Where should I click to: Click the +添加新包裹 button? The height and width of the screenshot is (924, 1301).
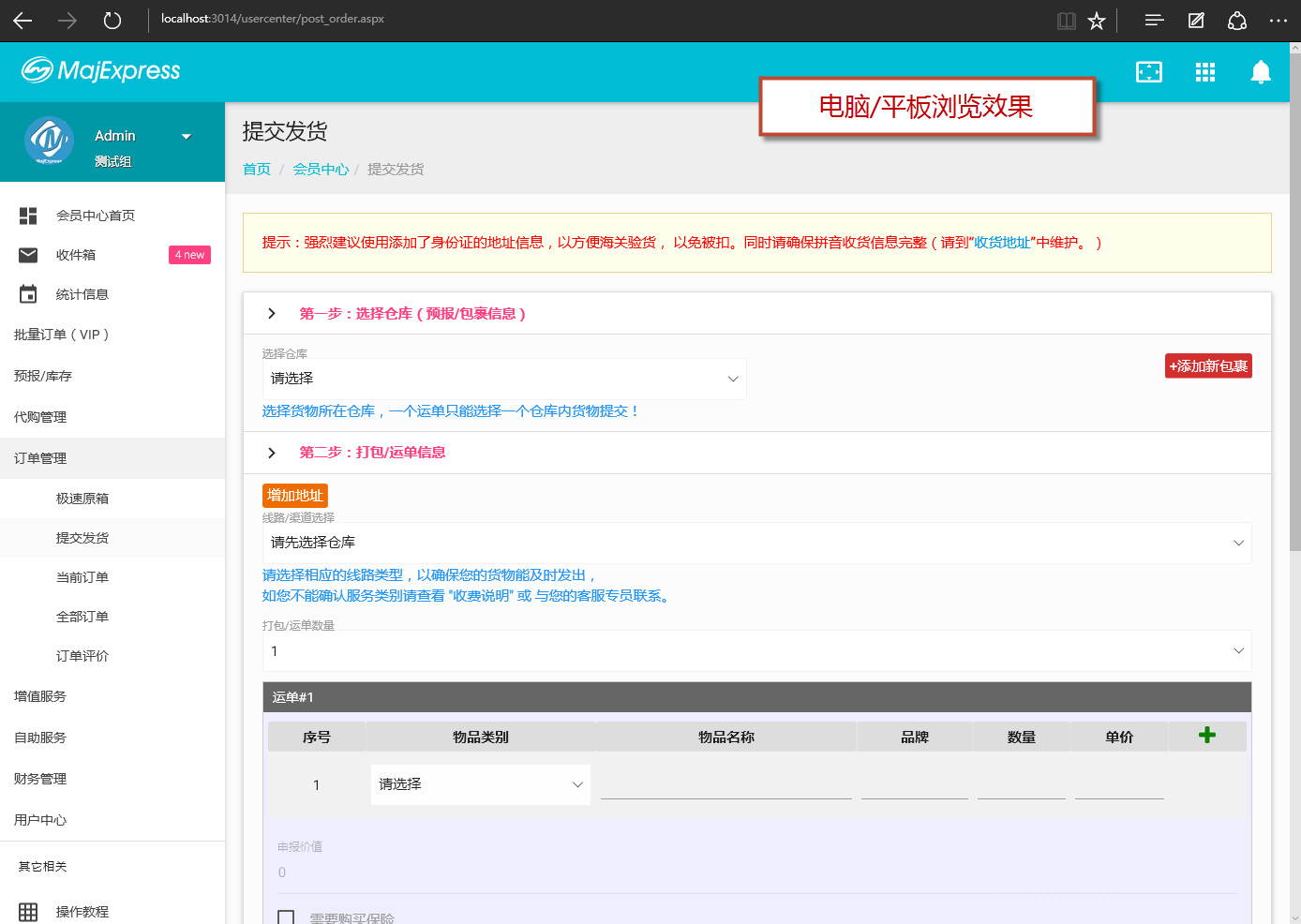pos(1208,366)
